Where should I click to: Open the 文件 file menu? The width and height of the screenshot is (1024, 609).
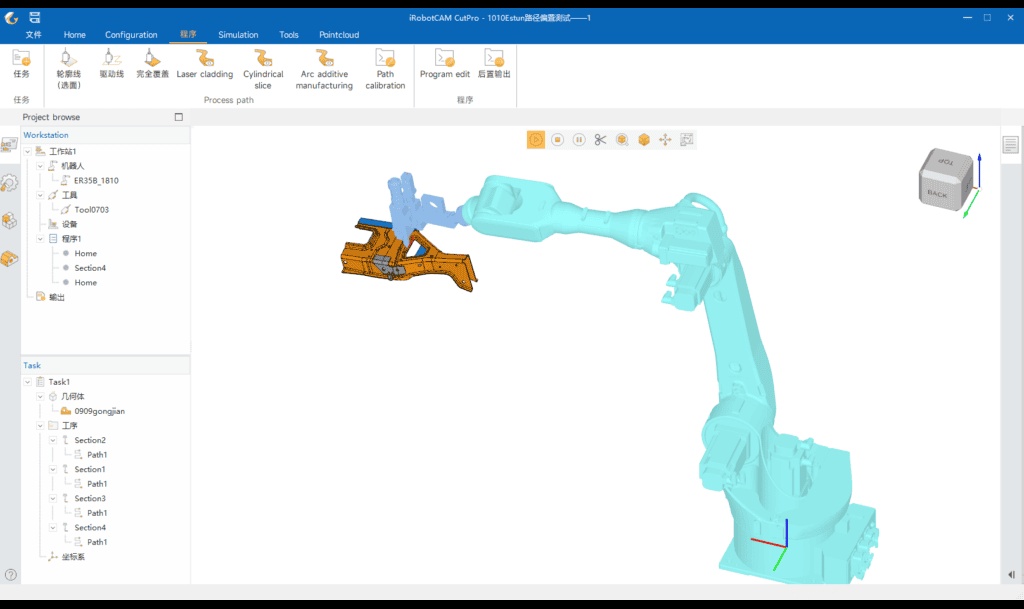pyautogui.click(x=33, y=35)
